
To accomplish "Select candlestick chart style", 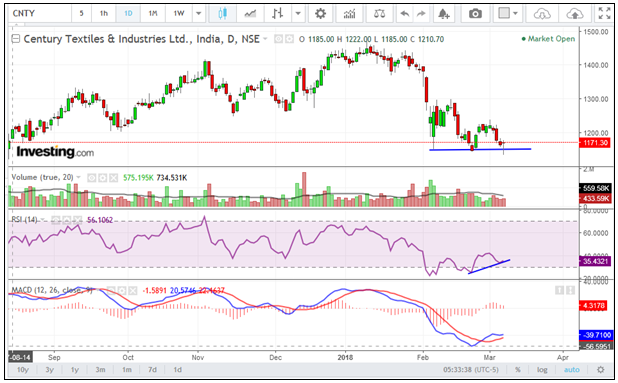I will coord(223,14).
